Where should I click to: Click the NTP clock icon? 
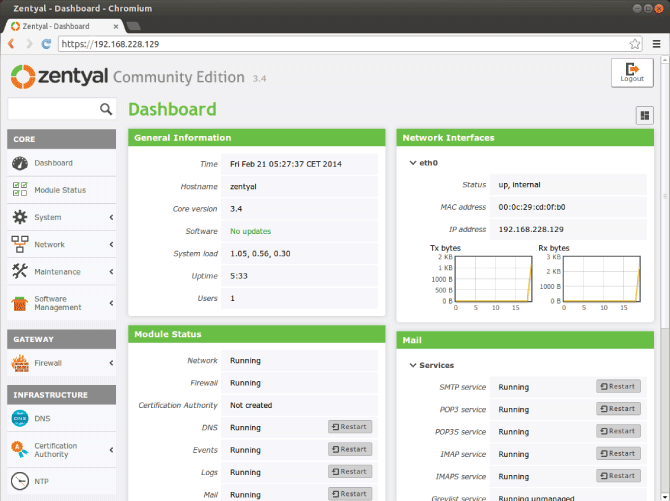pyautogui.click(x=20, y=481)
